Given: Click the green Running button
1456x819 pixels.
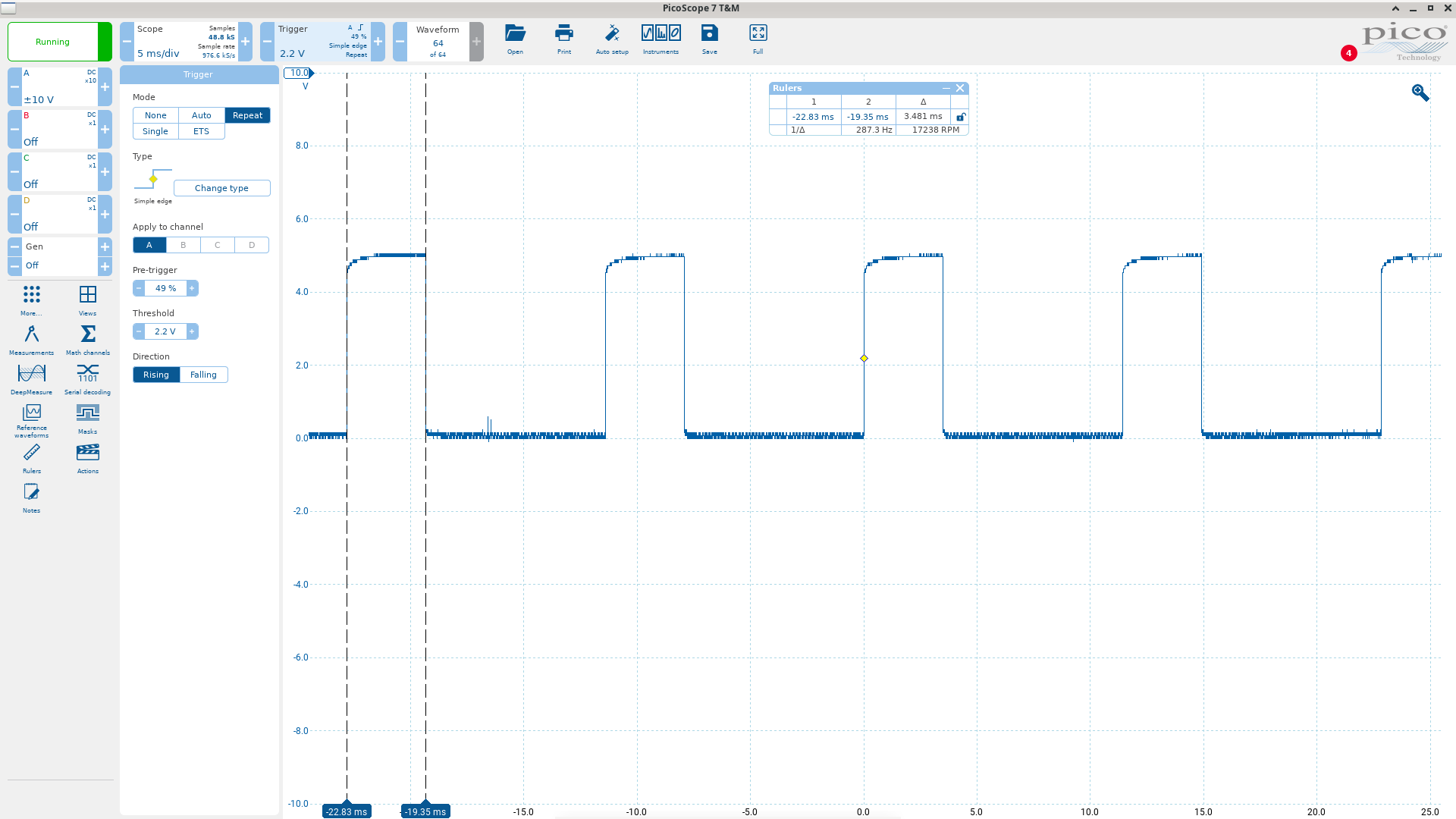Looking at the screenshot, I should click(53, 42).
